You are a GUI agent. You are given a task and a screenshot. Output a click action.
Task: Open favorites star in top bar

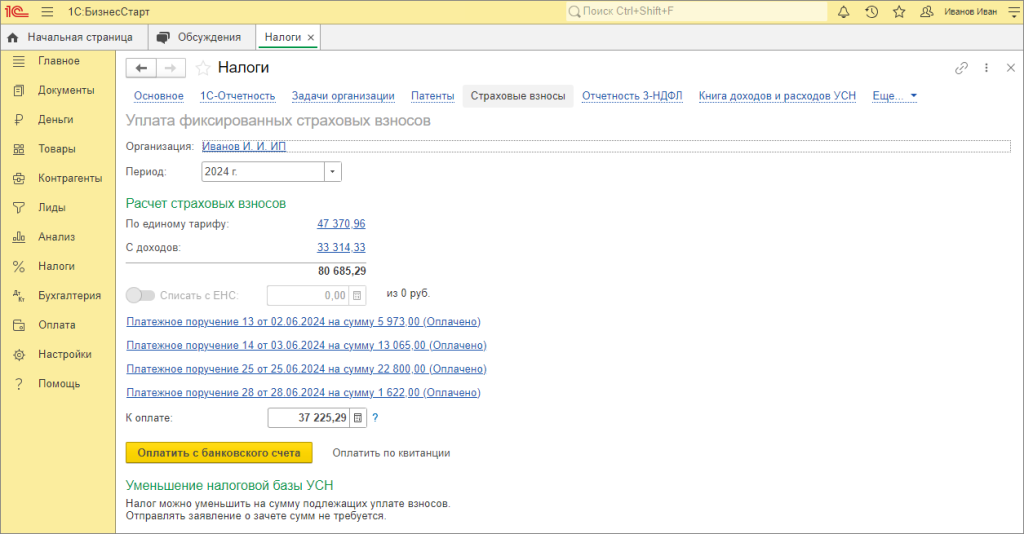899,12
